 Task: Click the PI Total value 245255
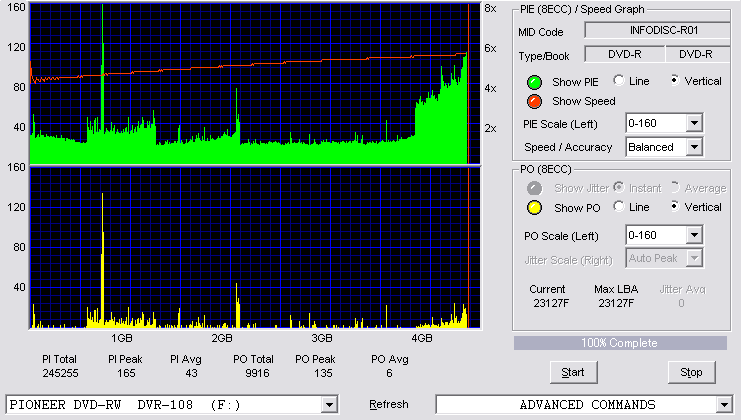60,373
